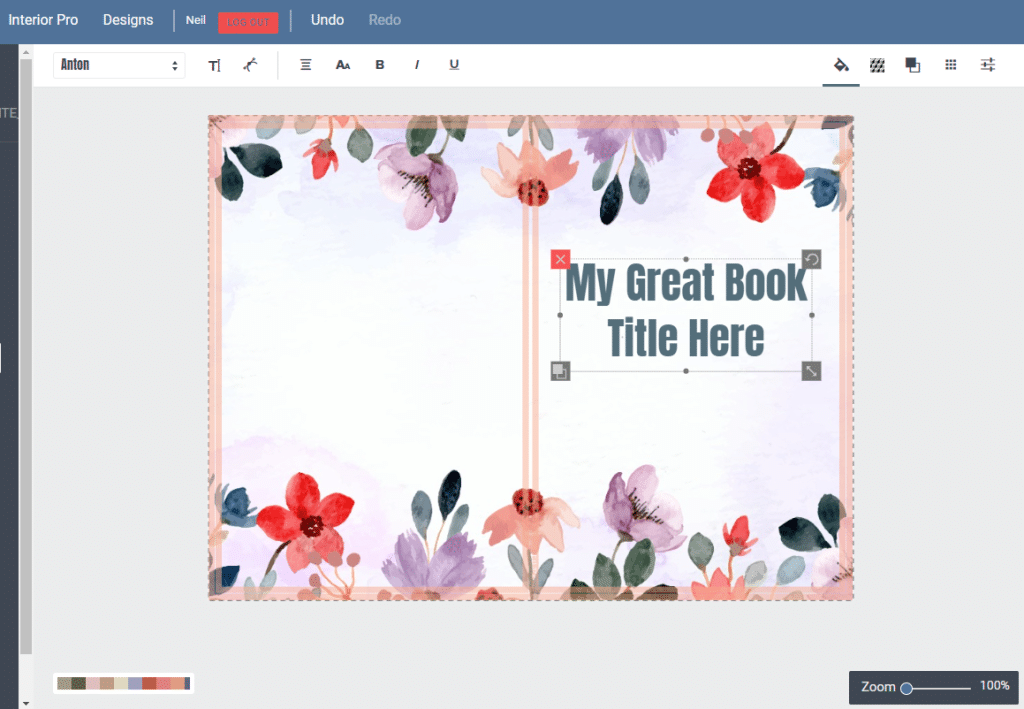
Task: Open the font size control
Action: pyautogui.click(x=343, y=64)
